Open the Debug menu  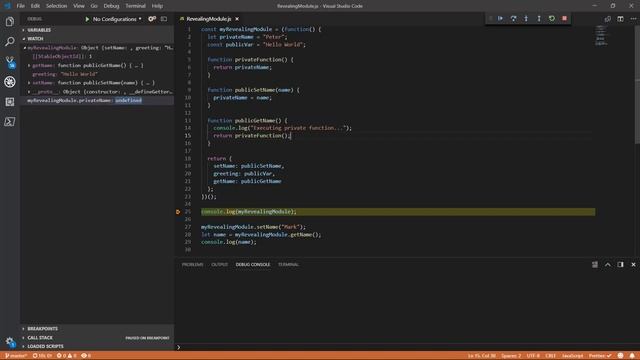pyautogui.click(x=111, y=6)
